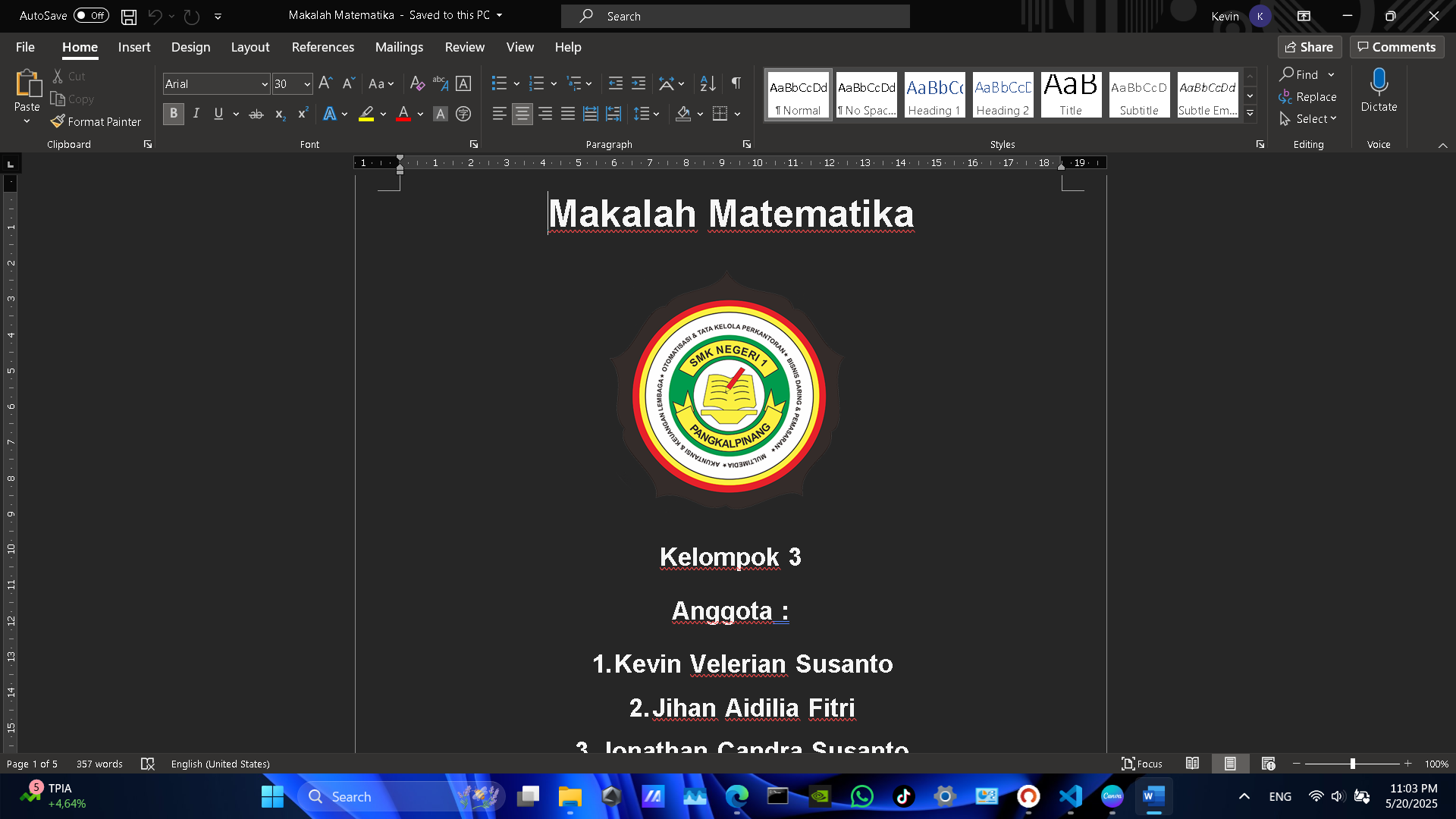Image resolution: width=1456 pixels, height=819 pixels.
Task: Toggle Print Layout view button
Action: tap(1230, 764)
